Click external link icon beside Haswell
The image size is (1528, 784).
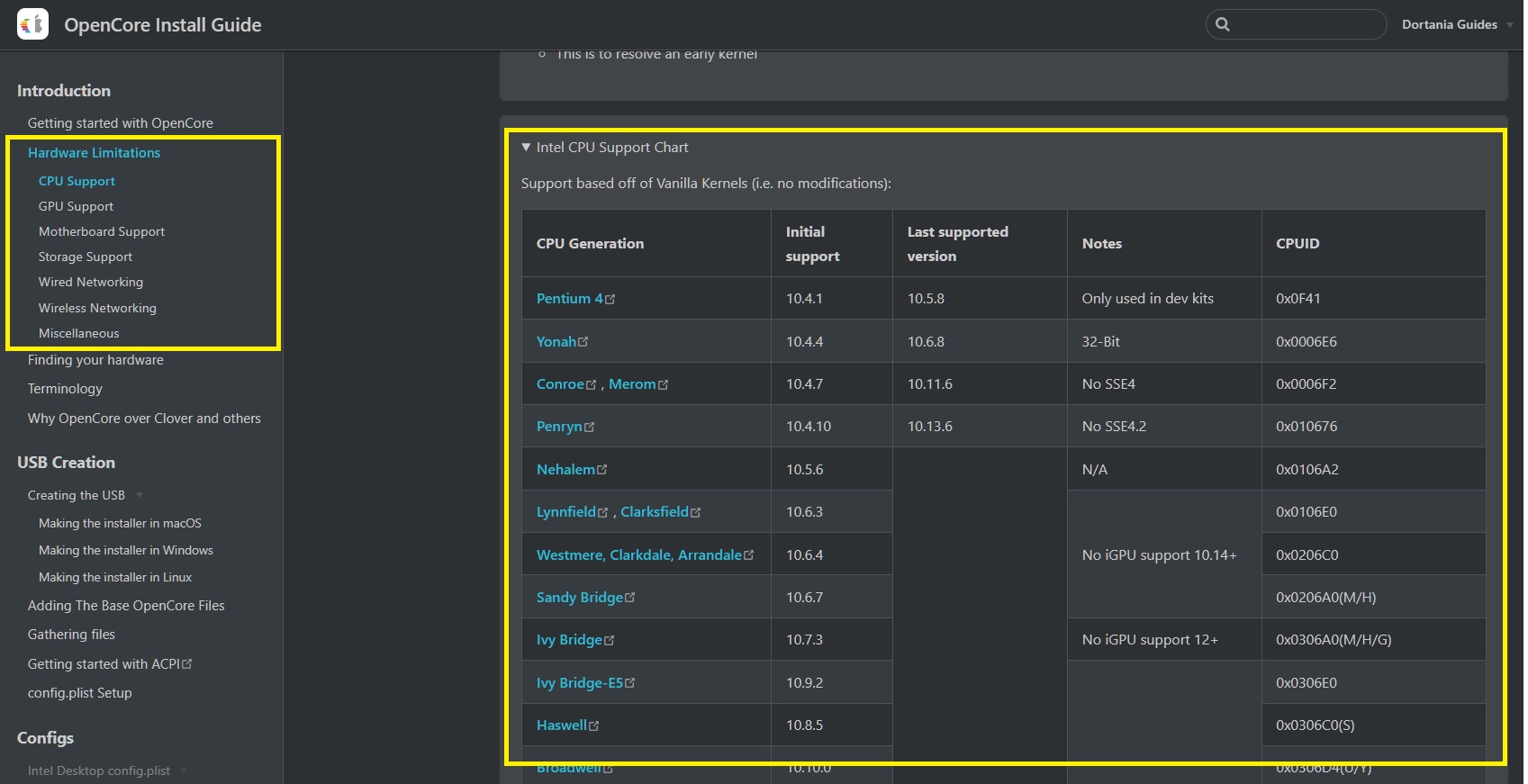point(593,725)
